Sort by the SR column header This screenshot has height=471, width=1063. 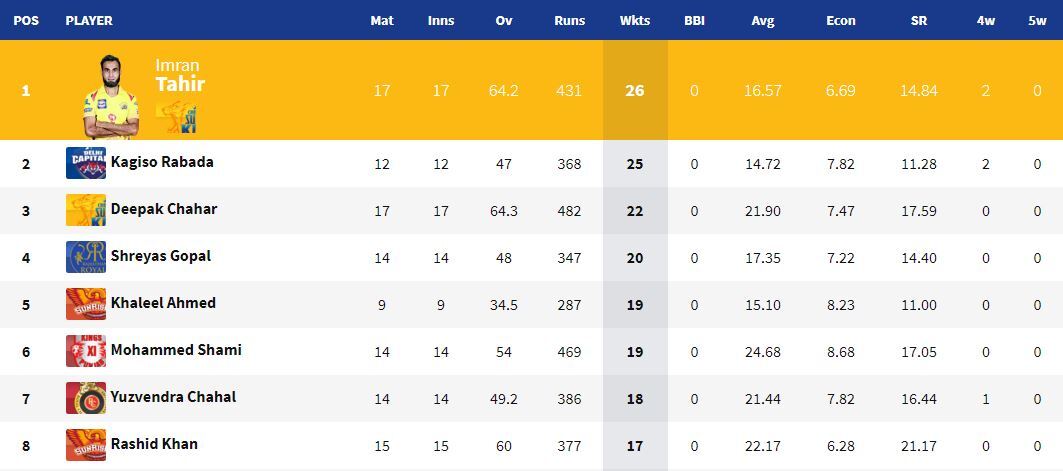(919, 20)
